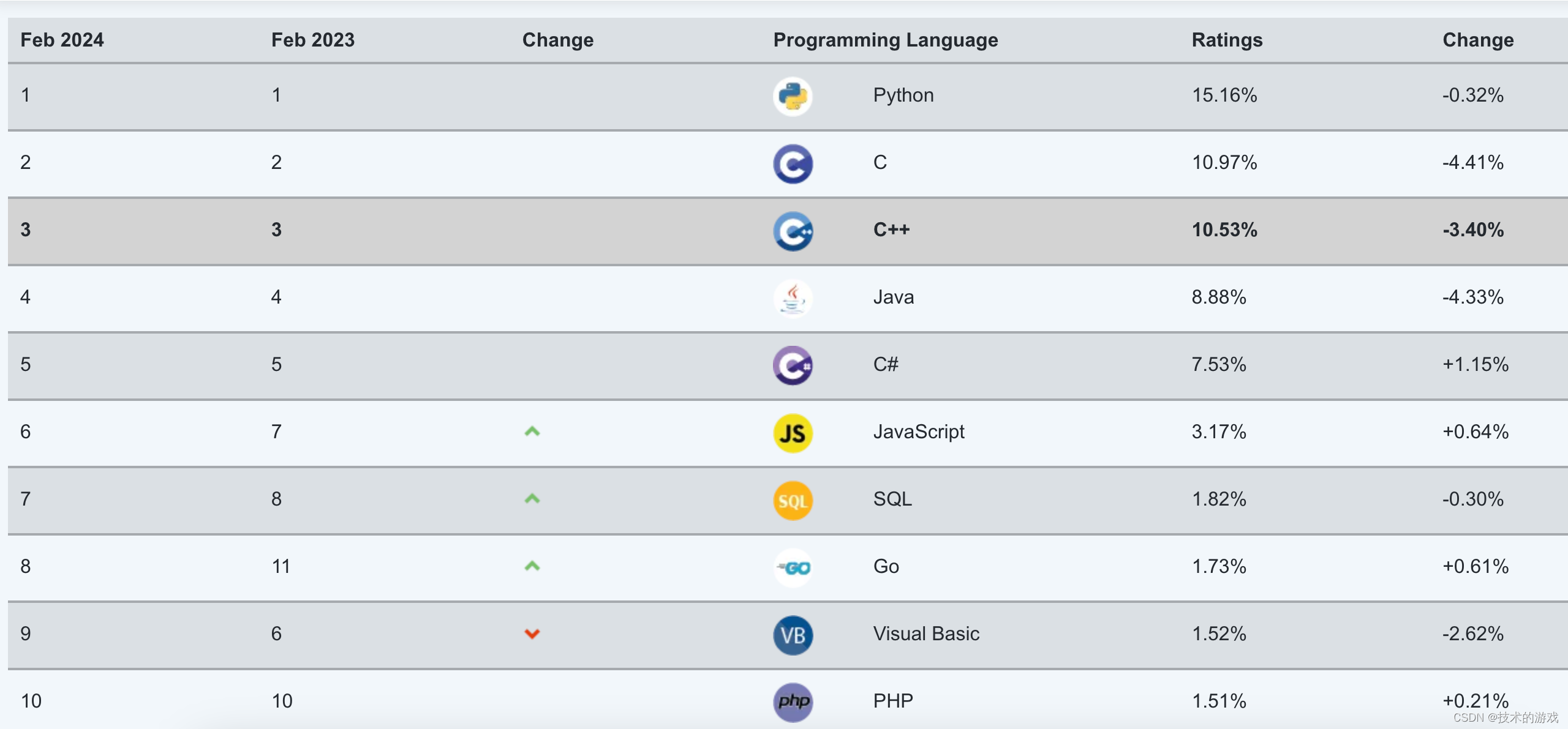Screen dimensions: 1568x729
Task: Click PHP's 1.51% rating
Action: point(1219,701)
